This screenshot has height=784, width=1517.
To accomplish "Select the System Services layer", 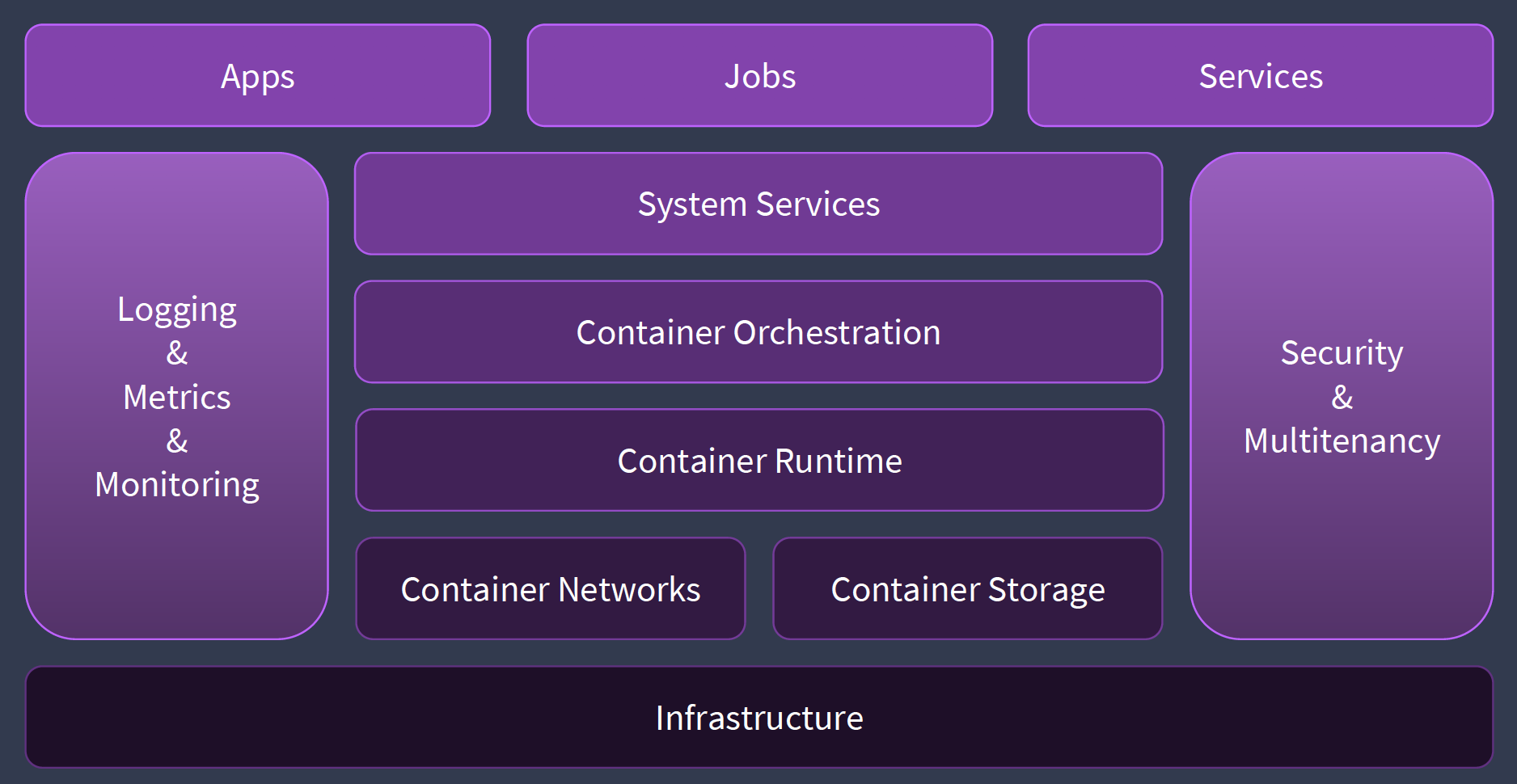I will (x=758, y=204).
